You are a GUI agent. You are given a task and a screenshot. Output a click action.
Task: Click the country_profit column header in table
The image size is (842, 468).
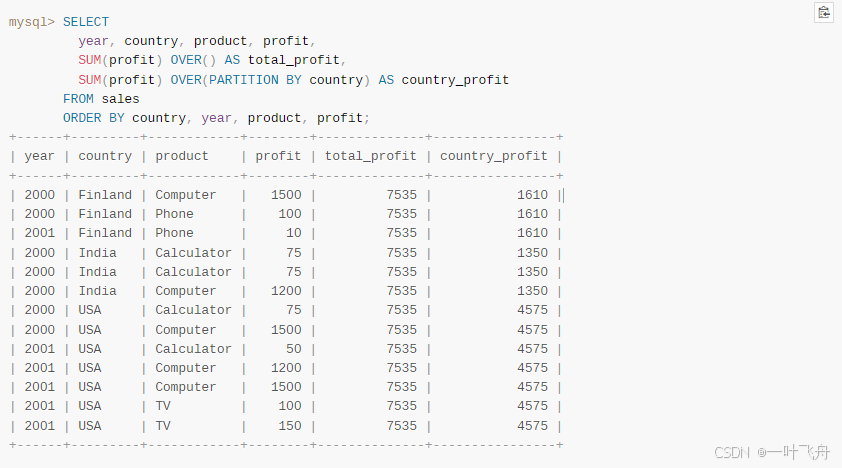(x=494, y=156)
